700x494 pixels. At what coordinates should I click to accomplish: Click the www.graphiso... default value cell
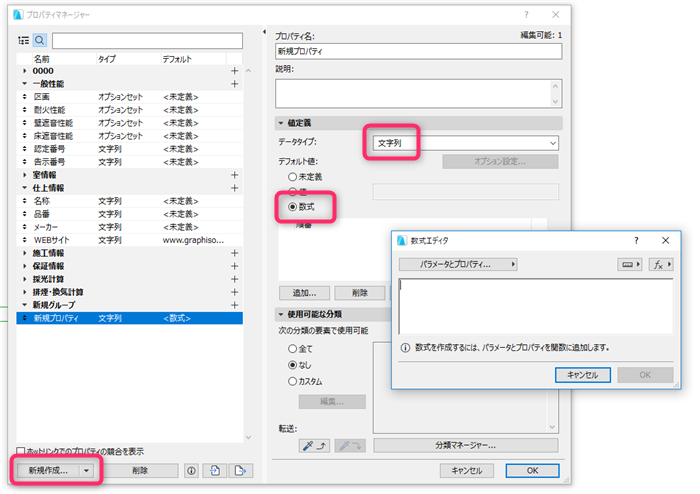[193, 240]
